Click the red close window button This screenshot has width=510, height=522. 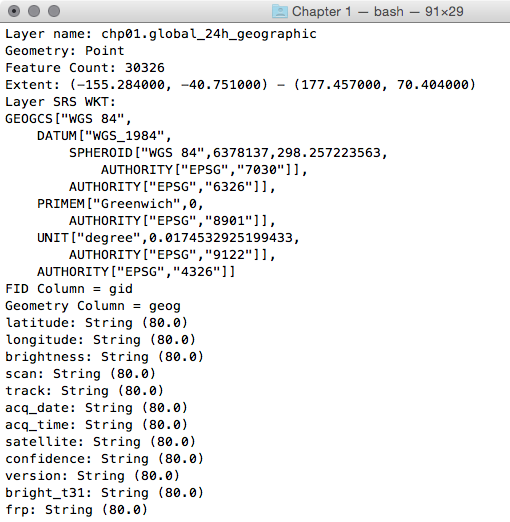[14, 11]
